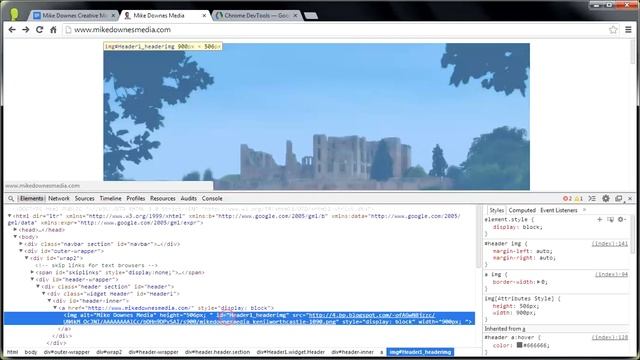Click the red errors count indicator
The width and height of the screenshot is (640, 360).
pos(567,198)
